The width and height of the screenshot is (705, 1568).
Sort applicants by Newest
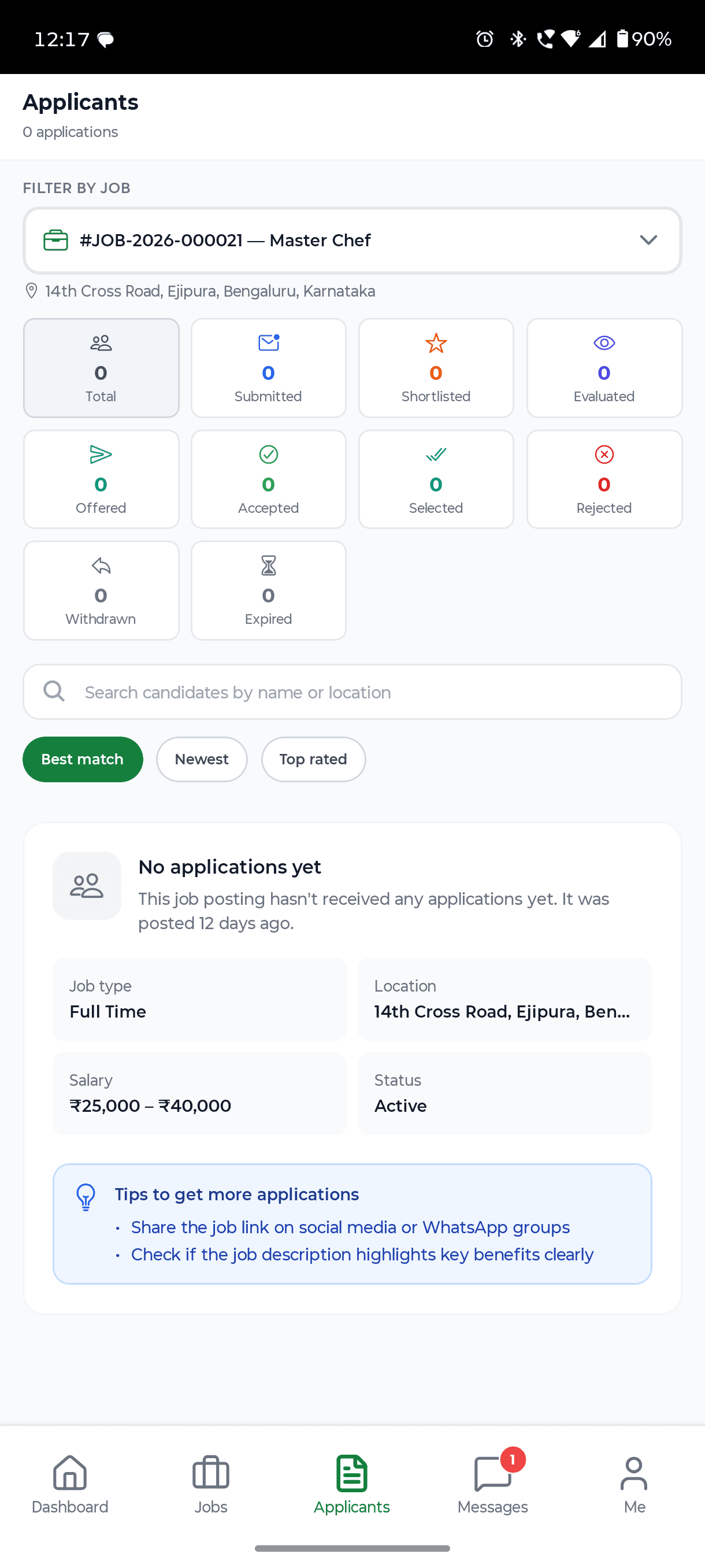(x=202, y=759)
